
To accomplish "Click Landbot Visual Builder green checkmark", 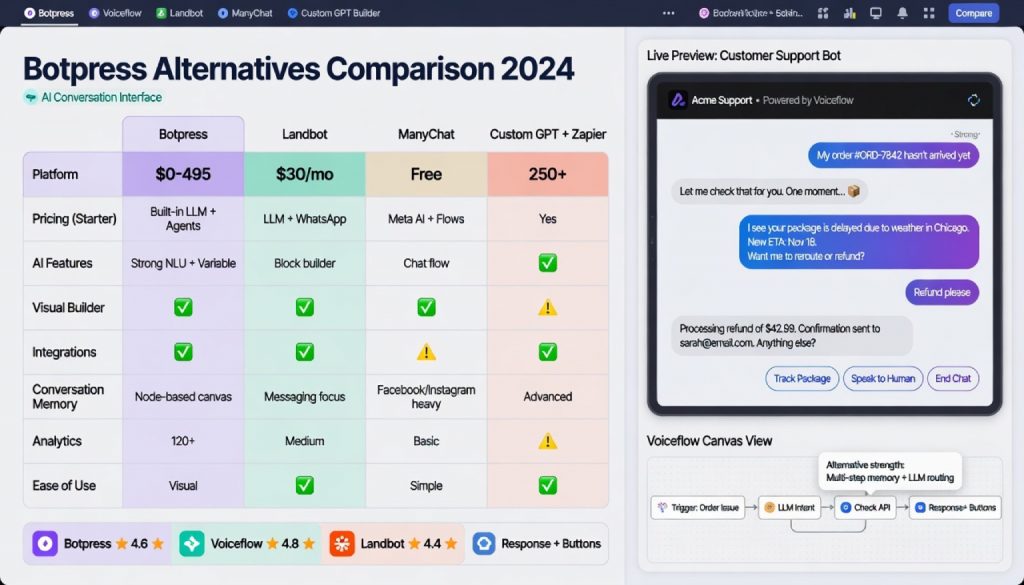I will (304, 307).
